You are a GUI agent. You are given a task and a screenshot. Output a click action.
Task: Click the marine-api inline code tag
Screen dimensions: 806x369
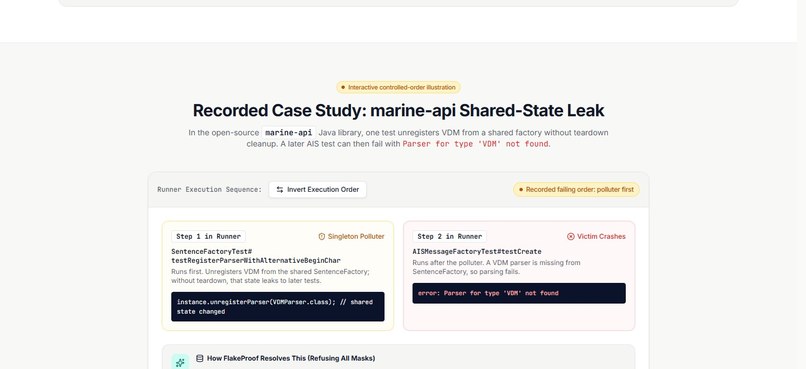pyautogui.click(x=289, y=133)
